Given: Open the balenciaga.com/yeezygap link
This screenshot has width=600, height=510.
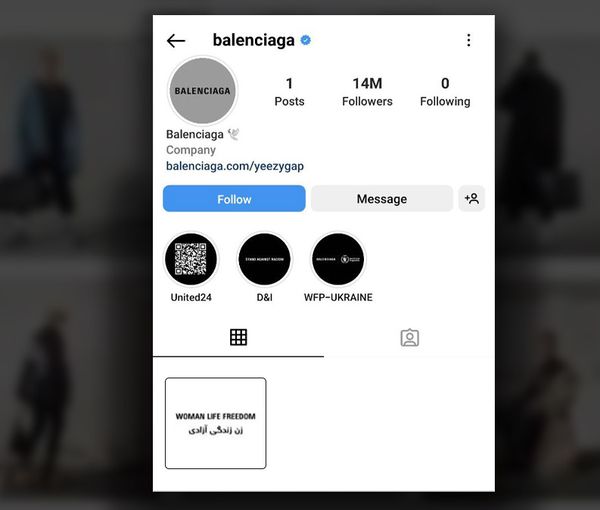Looking at the screenshot, I should (x=235, y=166).
